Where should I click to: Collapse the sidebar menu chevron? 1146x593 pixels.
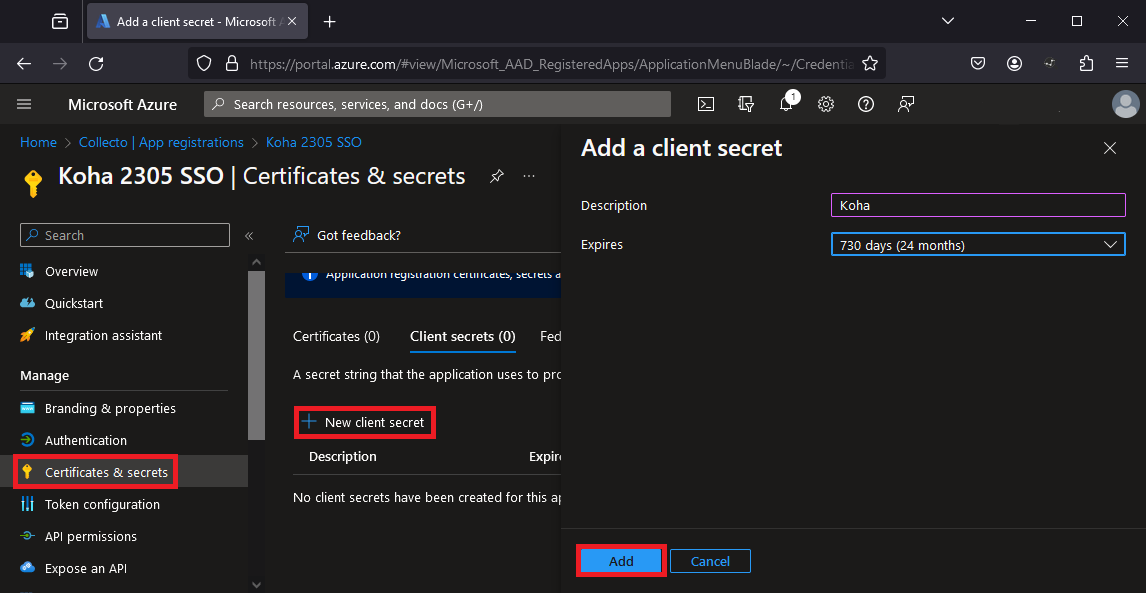tap(248, 235)
